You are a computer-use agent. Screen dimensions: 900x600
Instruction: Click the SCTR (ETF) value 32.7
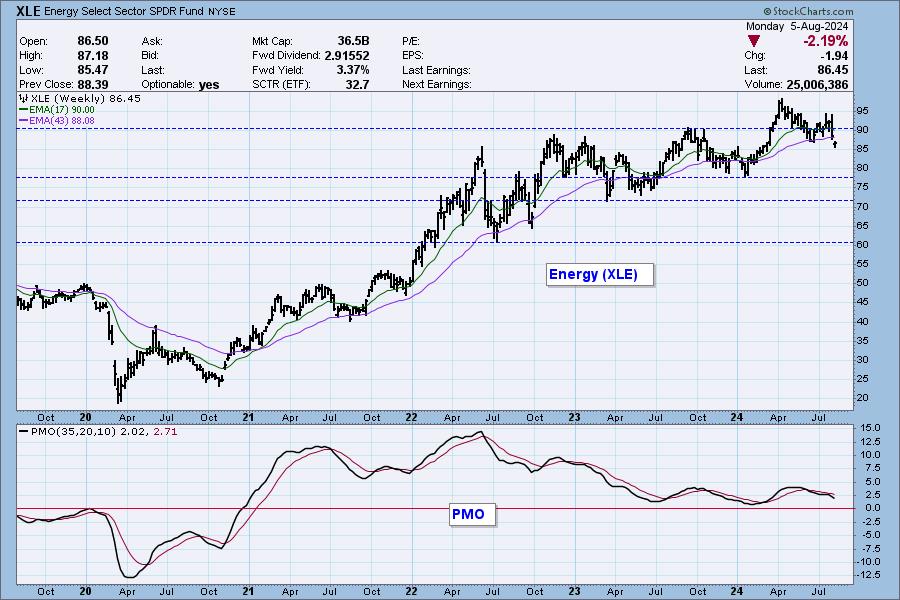358,84
